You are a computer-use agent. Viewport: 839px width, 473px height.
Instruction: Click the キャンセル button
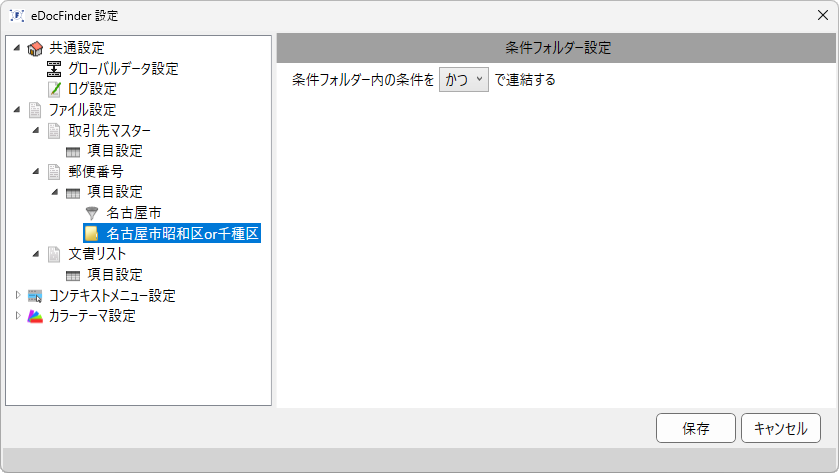point(781,428)
